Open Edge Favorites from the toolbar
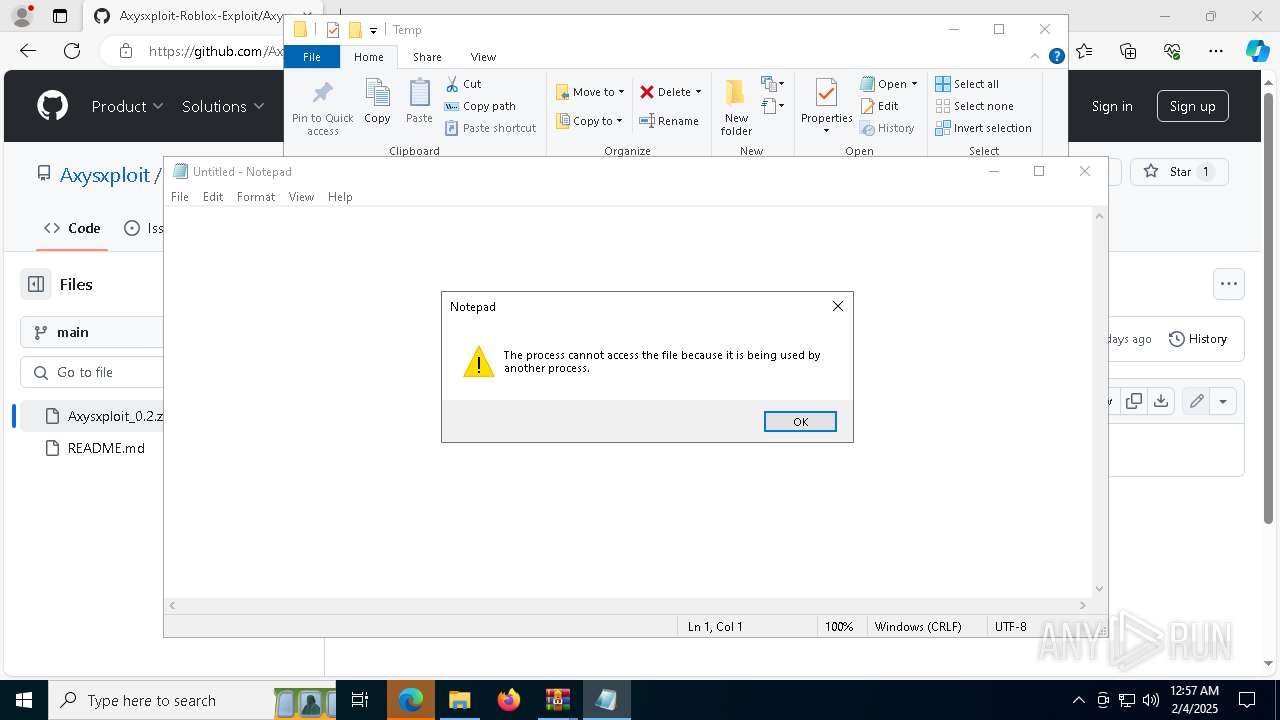The width and height of the screenshot is (1280, 720). click(1084, 51)
